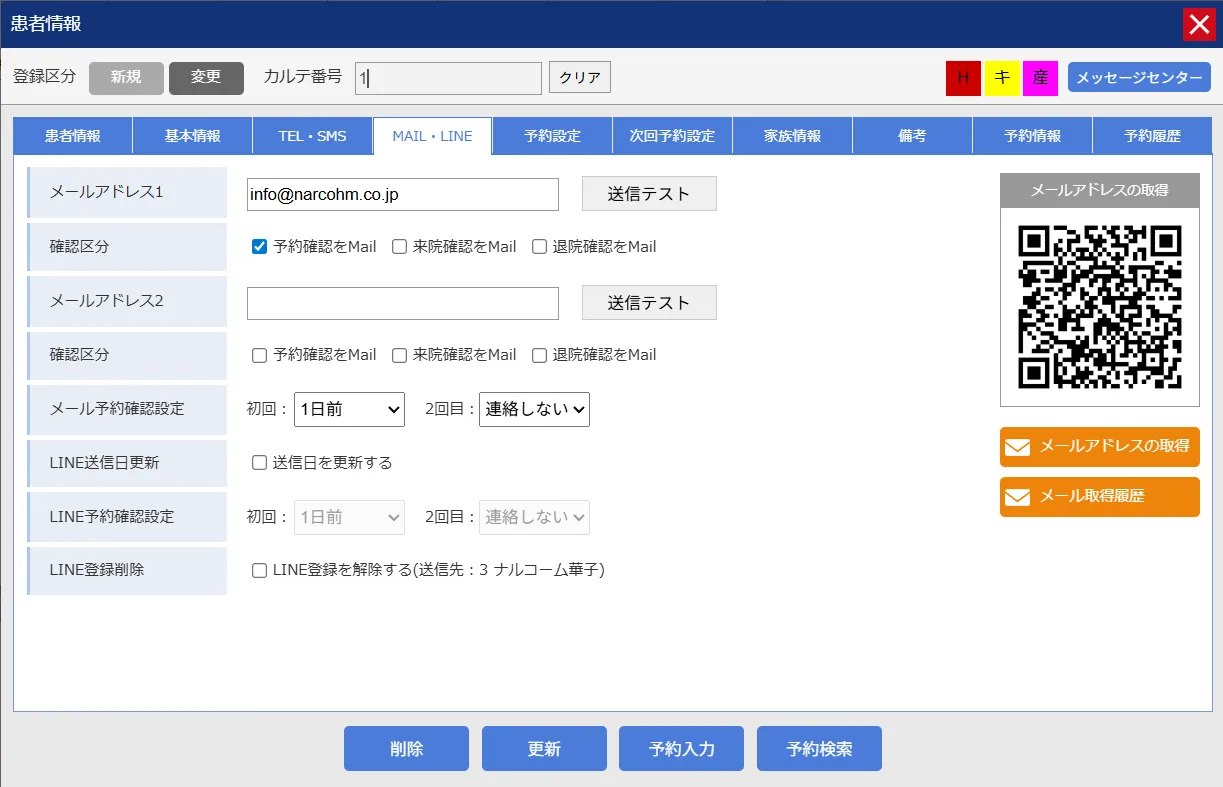This screenshot has width=1223, height=787.
Task: Open the mail 初回 1日前 dropdown
Action: (349, 409)
